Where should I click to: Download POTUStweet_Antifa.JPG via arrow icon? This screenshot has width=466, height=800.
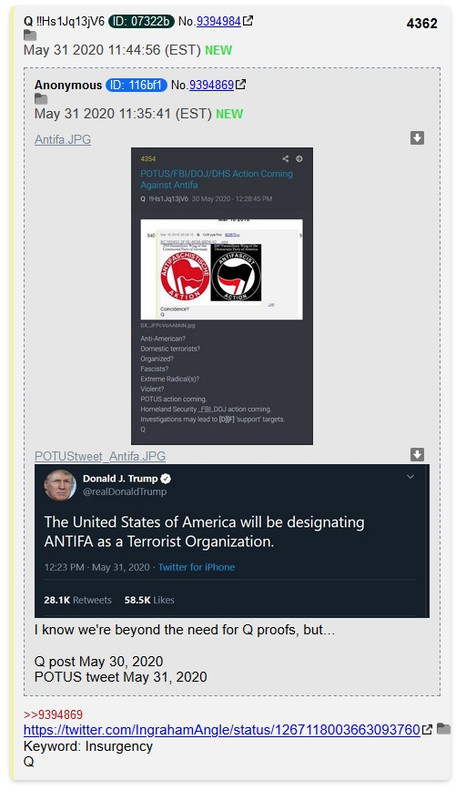[x=417, y=454]
